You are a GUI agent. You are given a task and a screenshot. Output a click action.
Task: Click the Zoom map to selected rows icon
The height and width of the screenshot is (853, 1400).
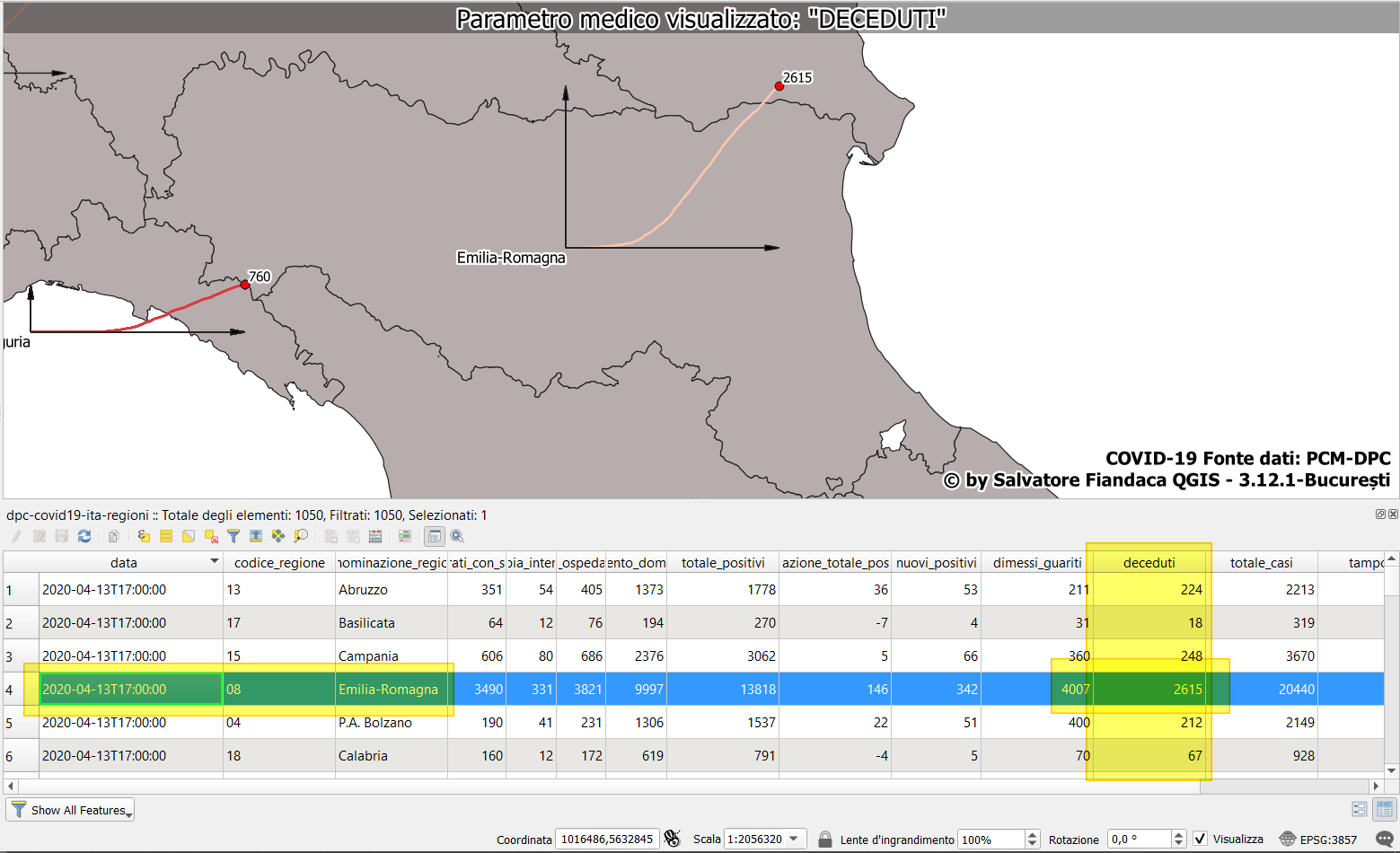pos(301,536)
